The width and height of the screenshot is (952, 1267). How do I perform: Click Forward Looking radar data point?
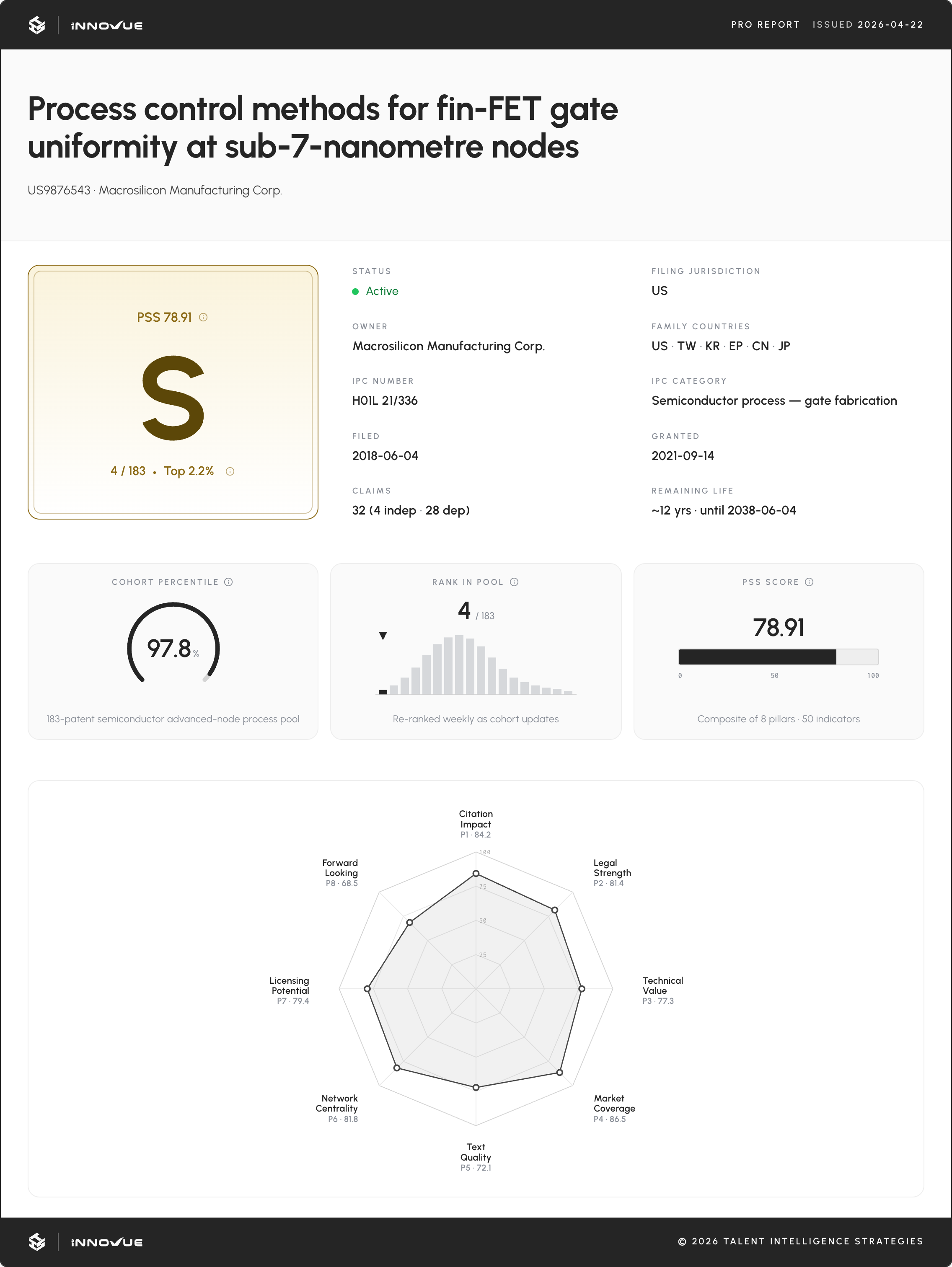coord(409,922)
